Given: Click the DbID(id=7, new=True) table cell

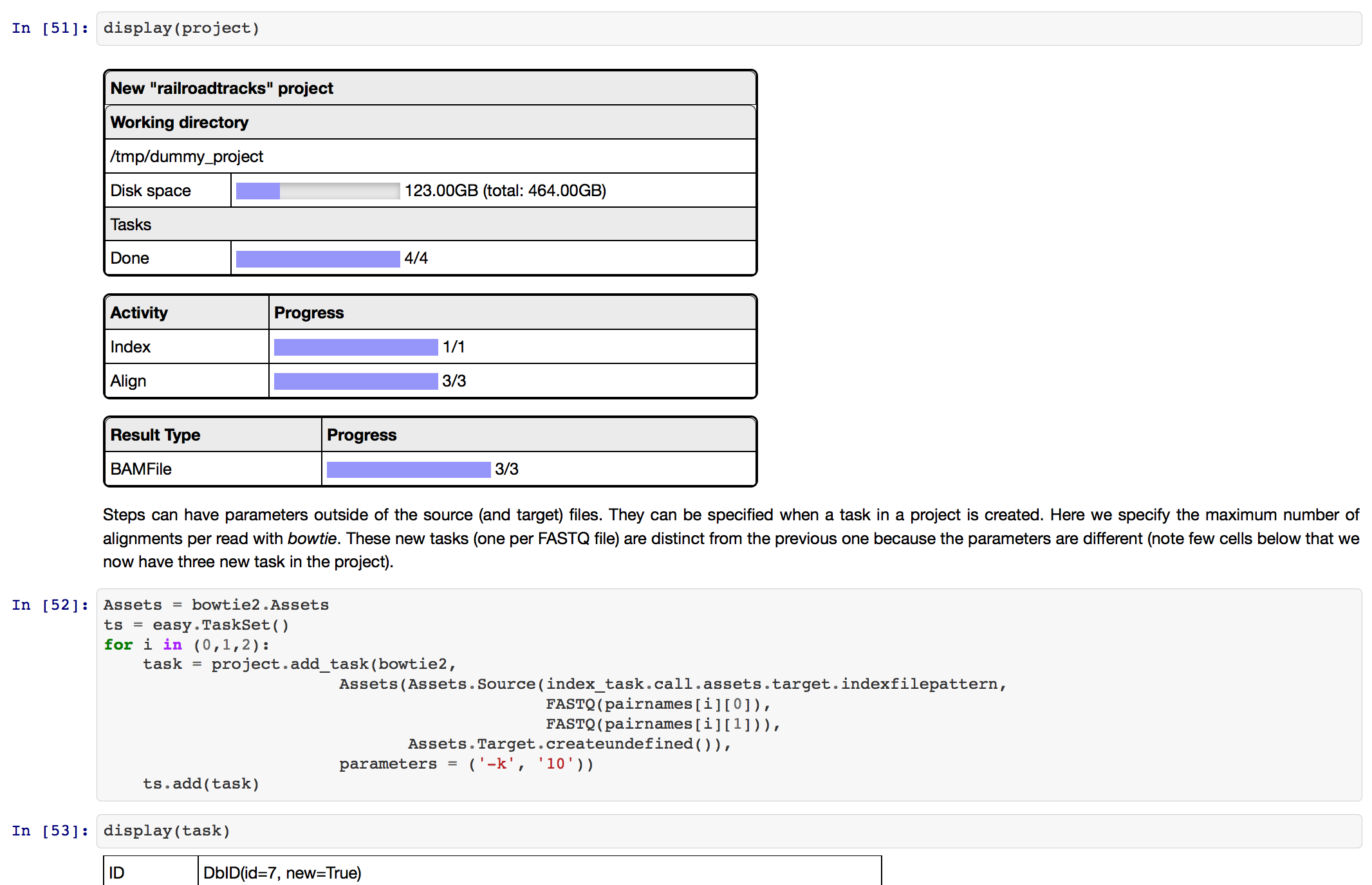Looking at the screenshot, I should pos(283,873).
